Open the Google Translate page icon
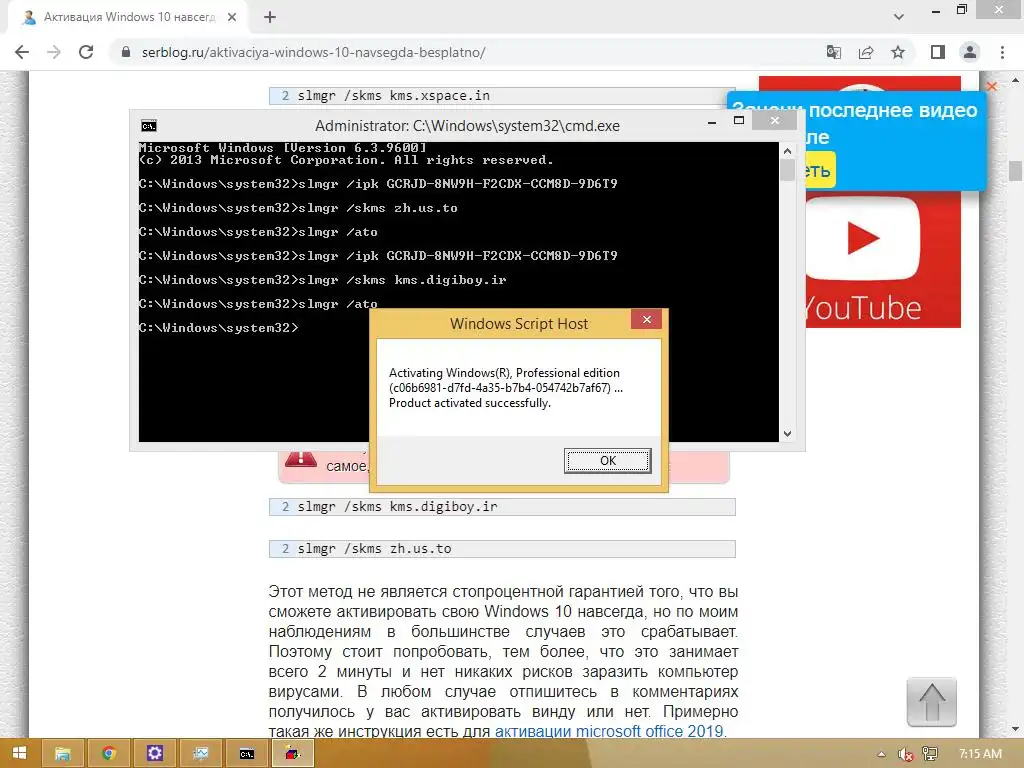Viewport: 1024px width, 768px height. (x=833, y=52)
